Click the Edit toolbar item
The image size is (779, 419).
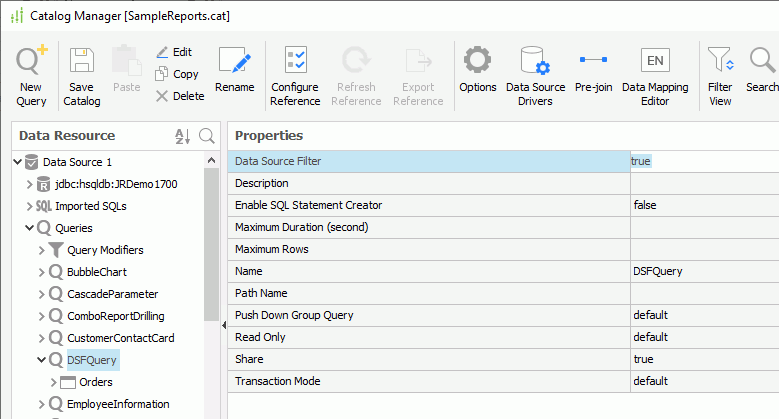tap(174, 52)
